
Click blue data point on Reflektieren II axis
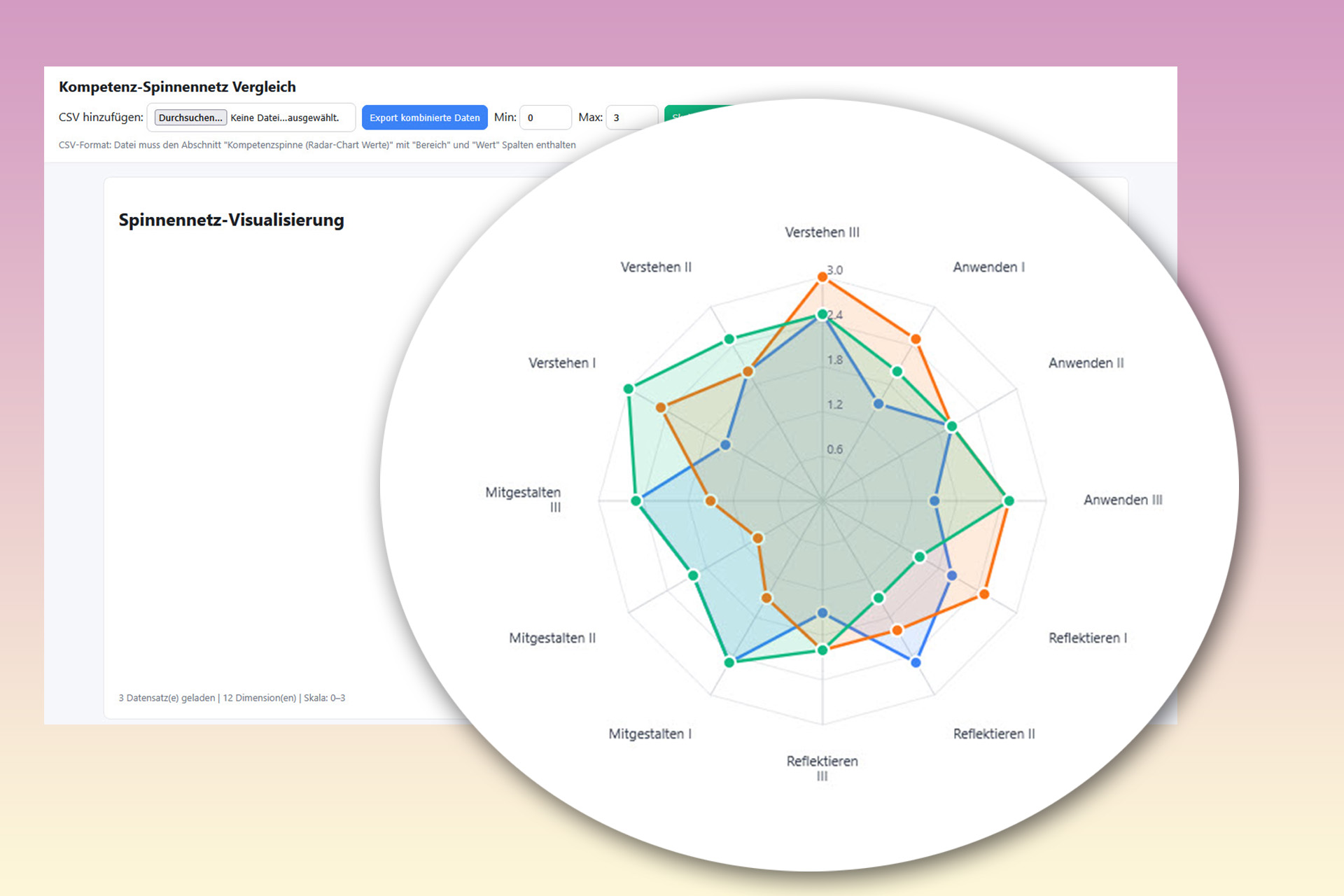pos(916,662)
